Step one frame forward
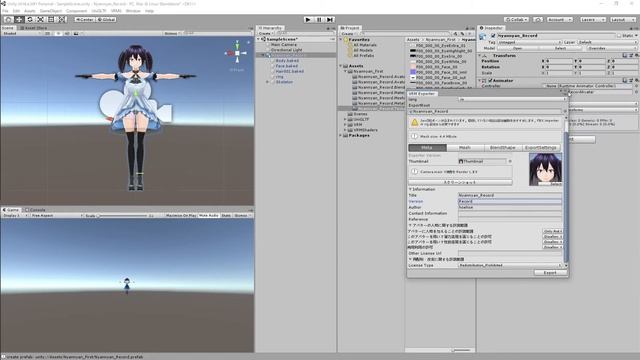 coord(330,19)
